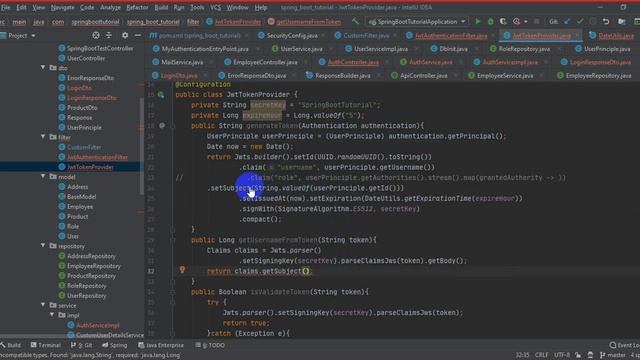
Task: Click the Project panel vertical scrollbar
Action: tap(142, 146)
